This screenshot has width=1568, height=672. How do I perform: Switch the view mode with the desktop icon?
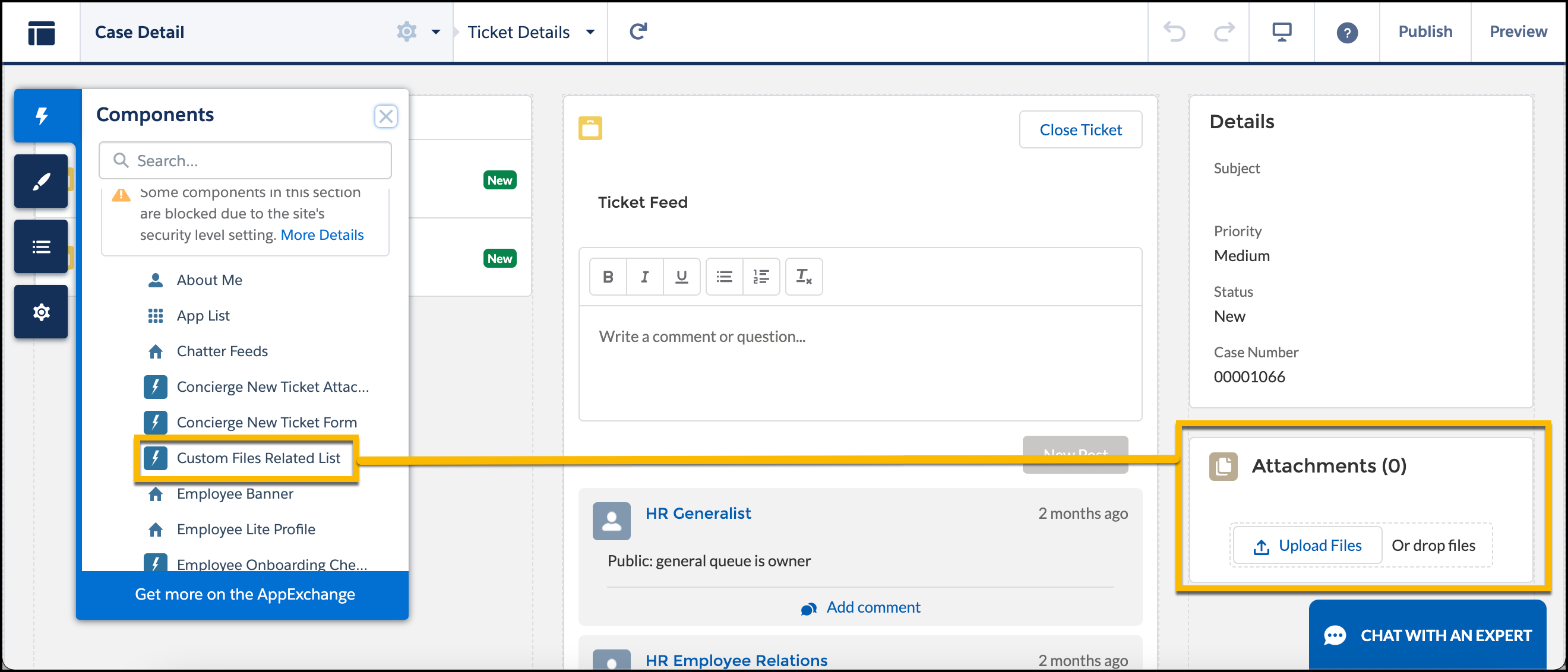coord(1282,31)
